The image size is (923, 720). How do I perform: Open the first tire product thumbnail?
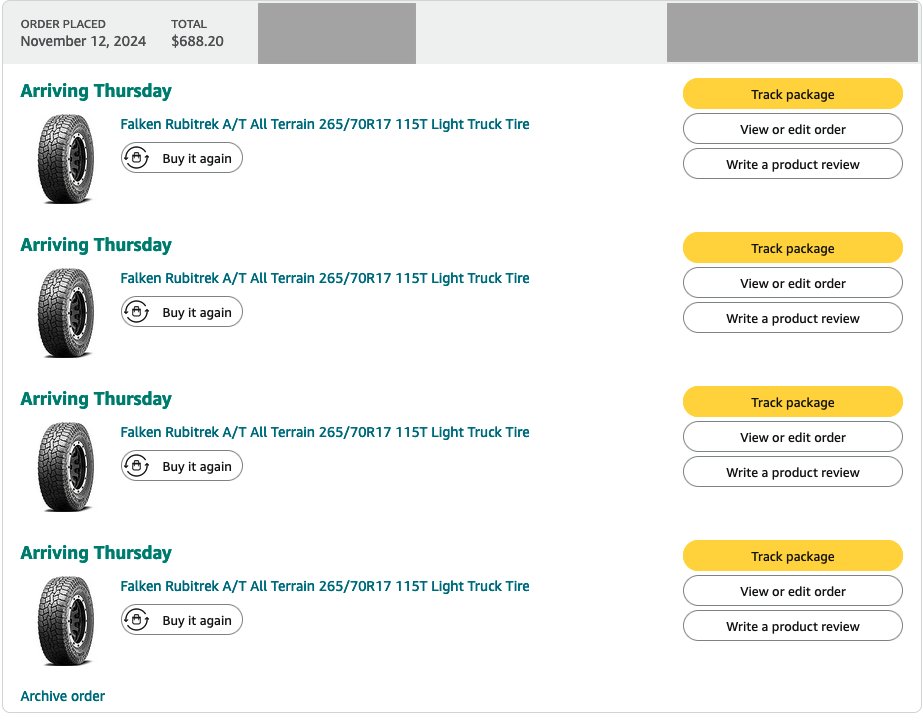tap(66, 159)
